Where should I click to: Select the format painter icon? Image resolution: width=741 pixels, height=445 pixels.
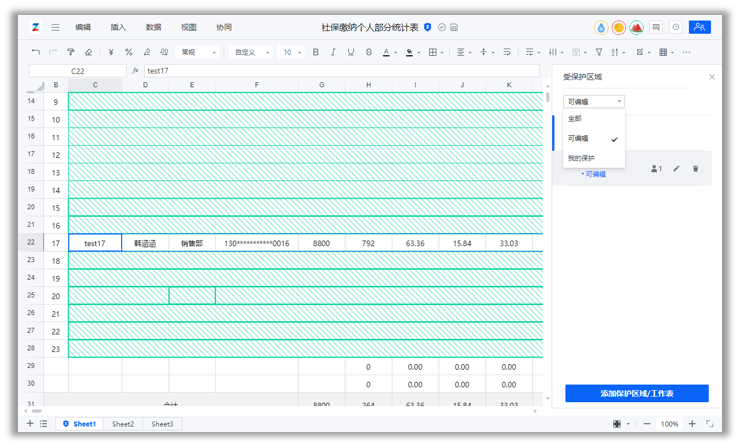click(x=70, y=52)
